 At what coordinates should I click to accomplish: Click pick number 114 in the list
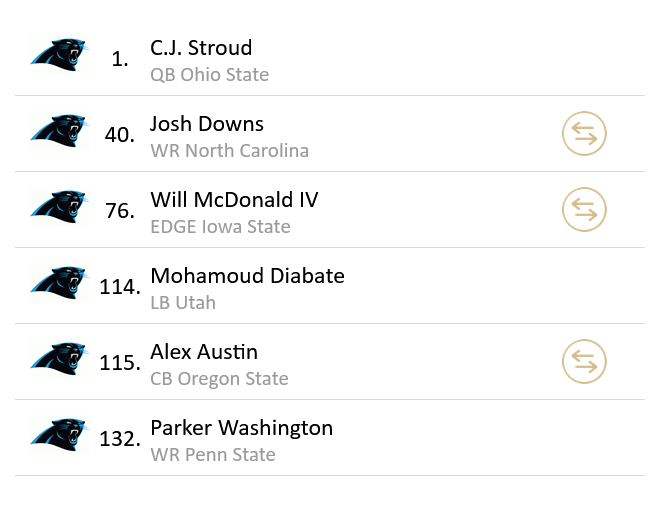tap(120, 287)
